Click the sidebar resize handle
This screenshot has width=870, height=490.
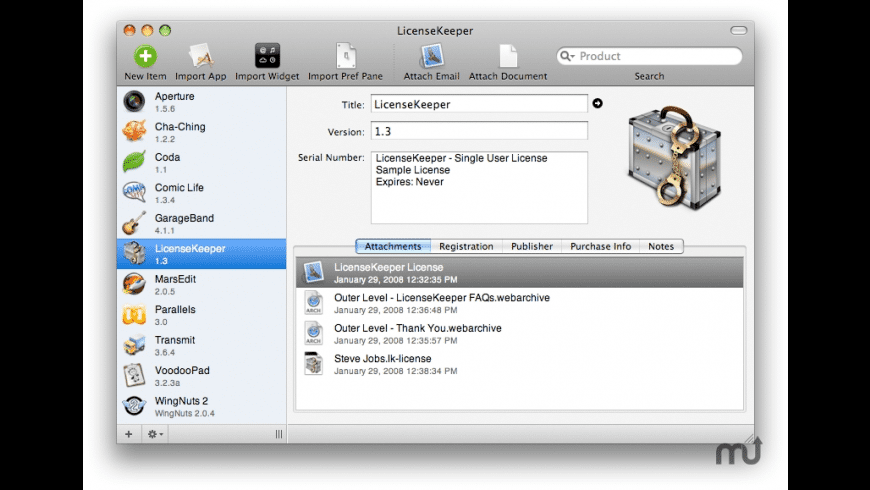[x=279, y=434]
